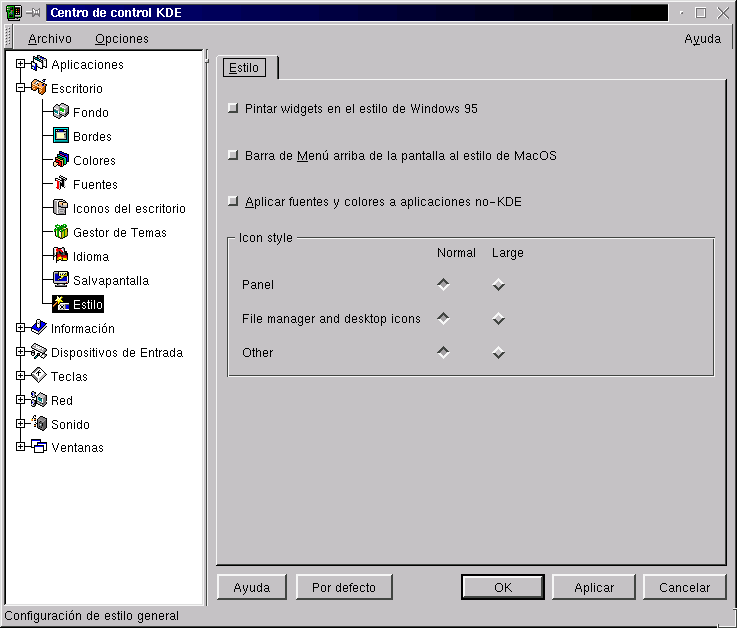Click the Fuentes font icon
Image resolution: width=737 pixels, height=628 pixels.
60,184
